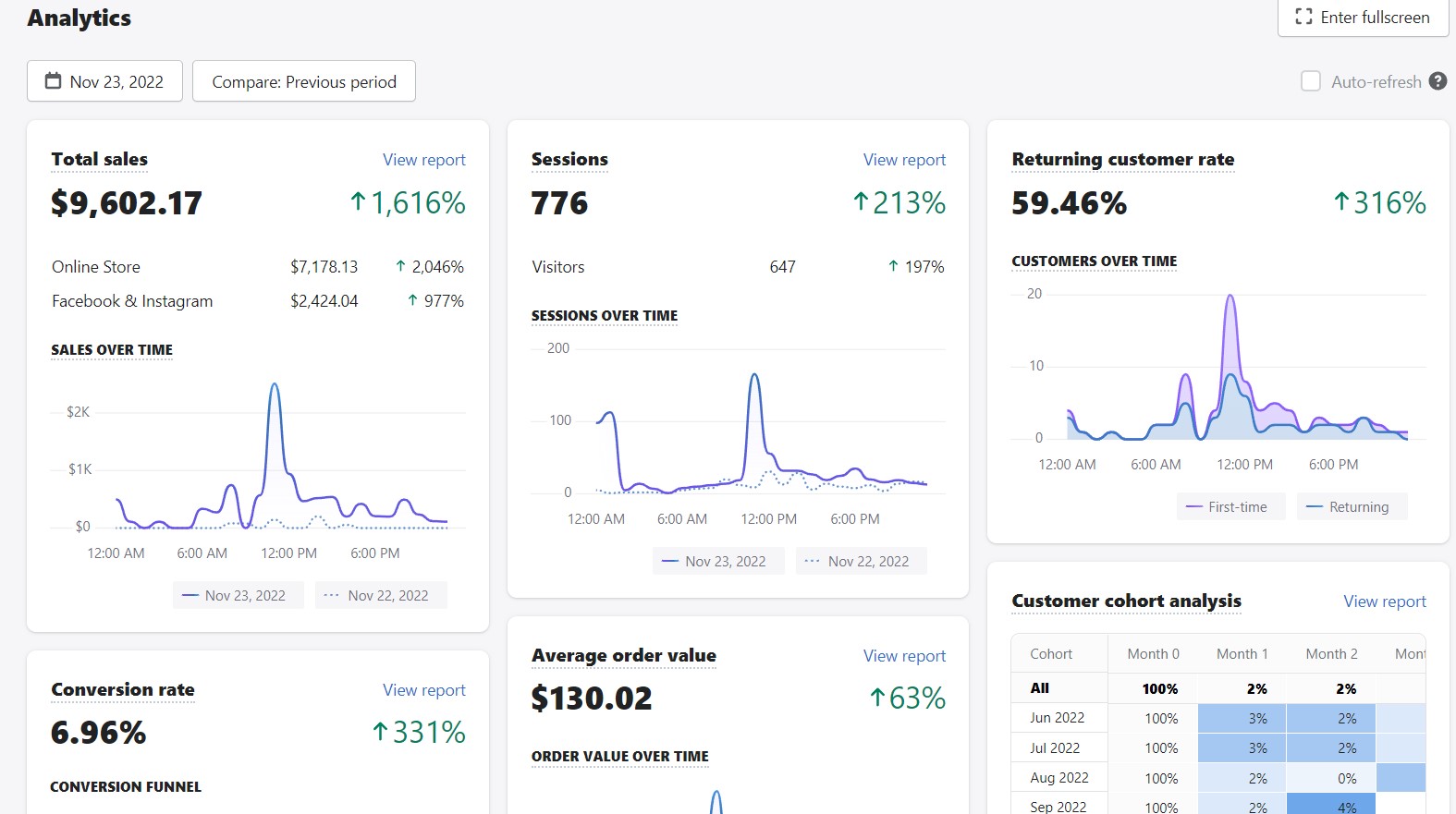Click the Analytics page heading
The image size is (1456, 814).
point(80,18)
